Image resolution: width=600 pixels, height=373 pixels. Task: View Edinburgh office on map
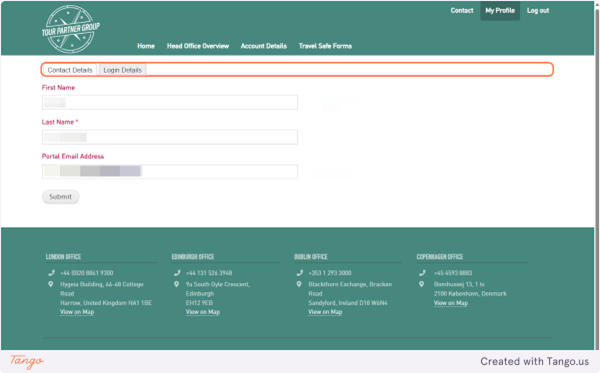[203, 312]
